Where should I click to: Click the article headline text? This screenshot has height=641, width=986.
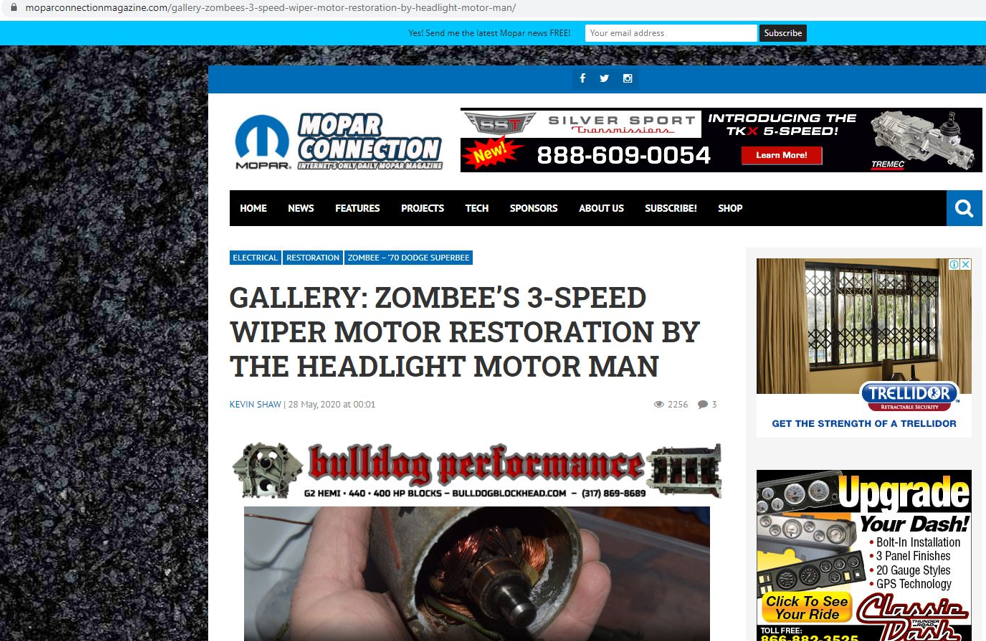point(464,332)
